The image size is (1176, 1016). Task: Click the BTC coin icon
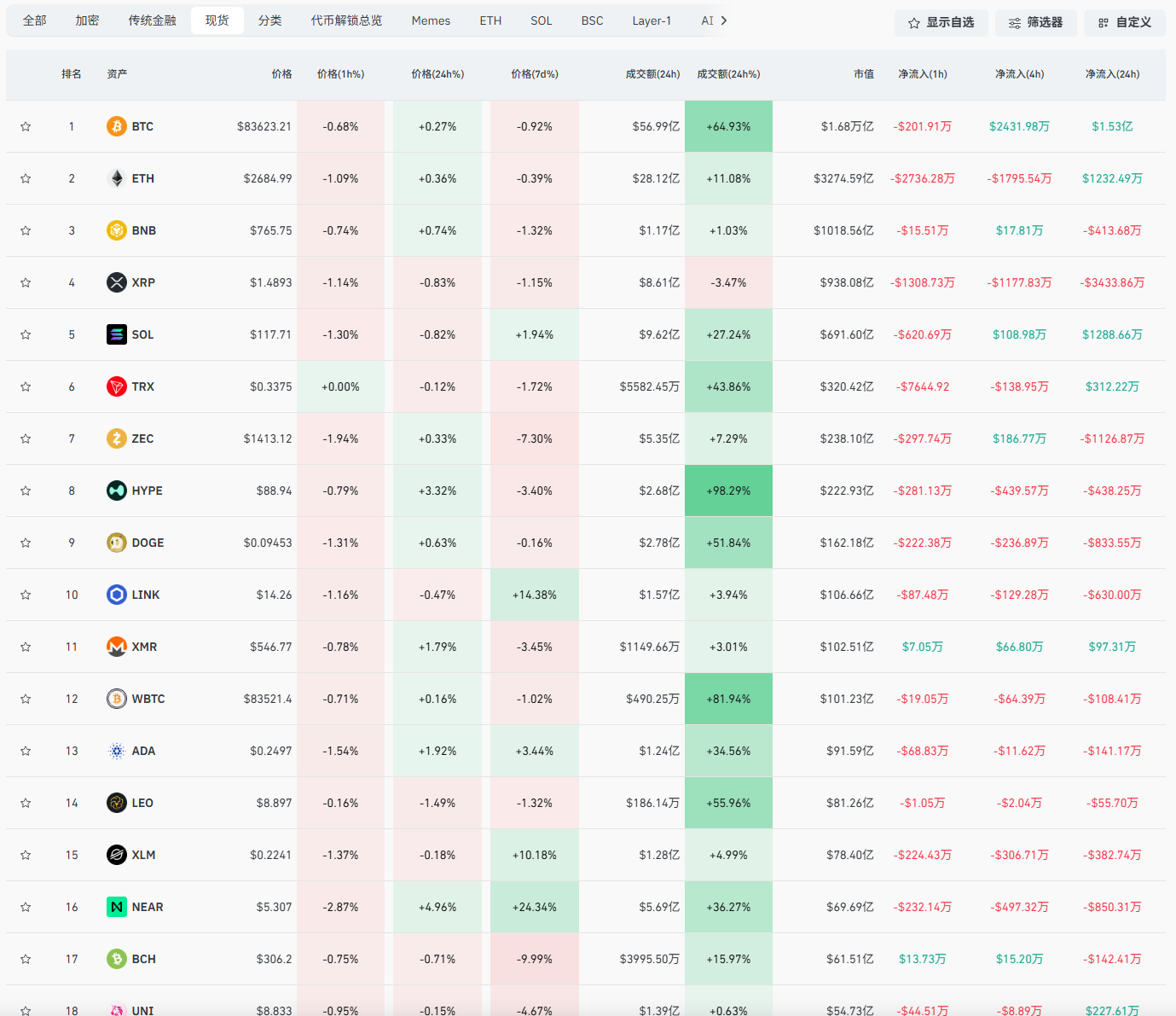[x=117, y=126]
